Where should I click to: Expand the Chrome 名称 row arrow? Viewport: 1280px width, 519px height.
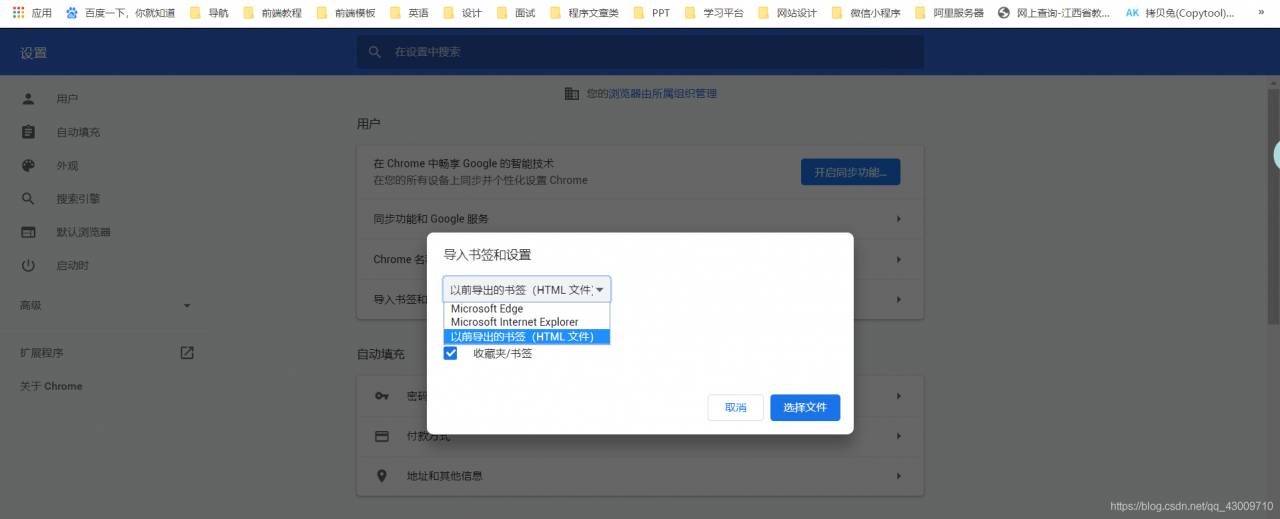tap(898, 260)
